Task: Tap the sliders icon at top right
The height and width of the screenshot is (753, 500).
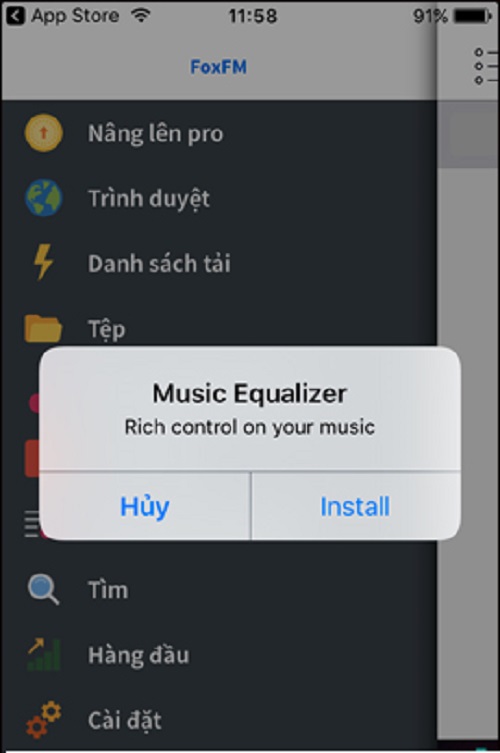Action: coord(486,66)
